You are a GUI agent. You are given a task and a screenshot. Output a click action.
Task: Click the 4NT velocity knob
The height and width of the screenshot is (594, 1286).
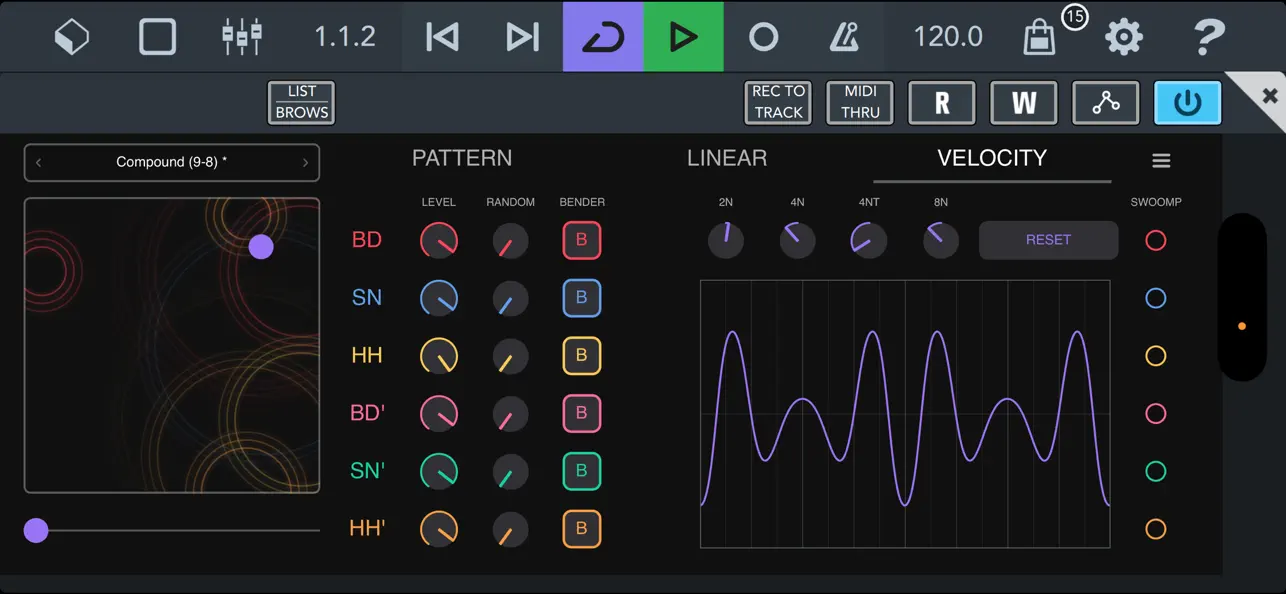868,240
